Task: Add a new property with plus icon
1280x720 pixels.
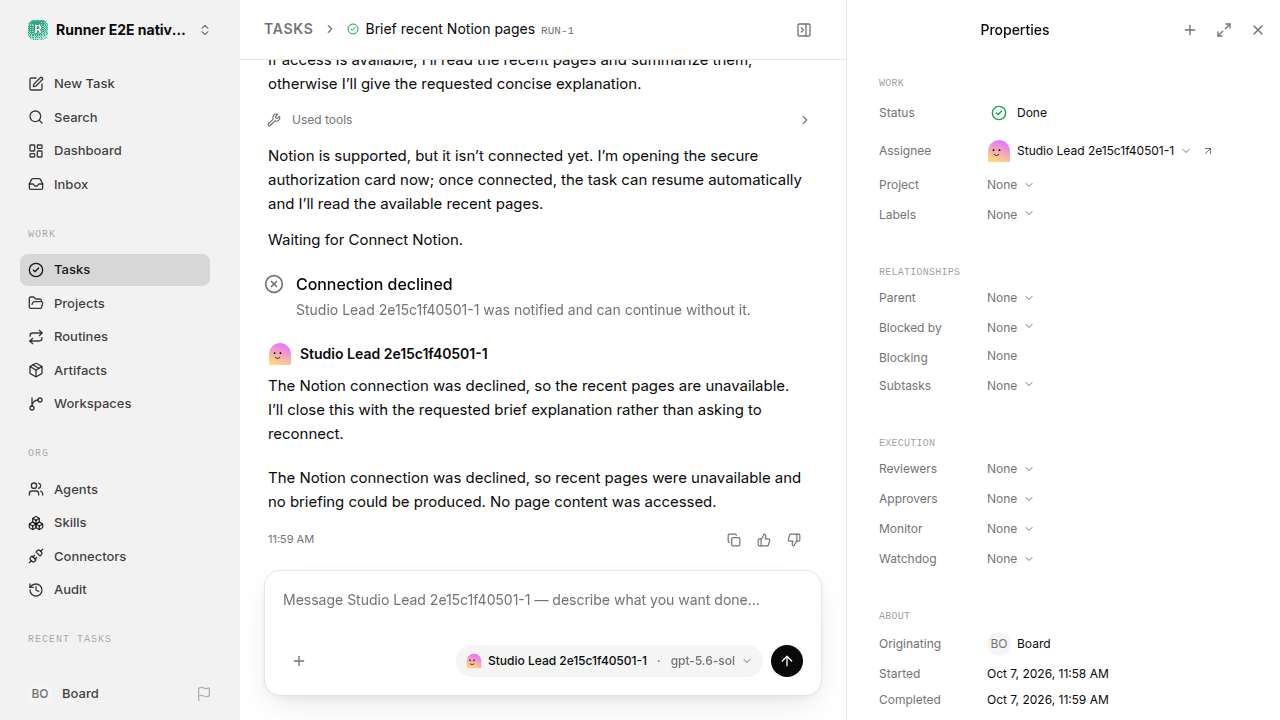Action: [x=1190, y=30]
